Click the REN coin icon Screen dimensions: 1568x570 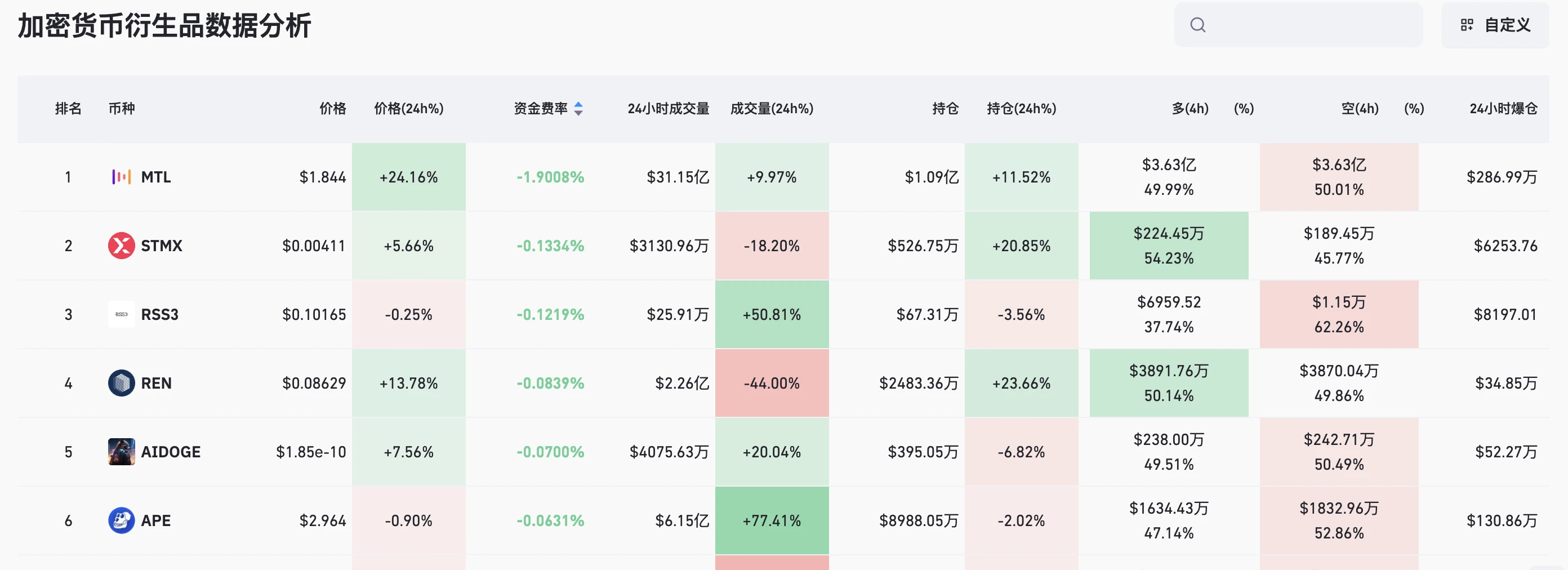[x=121, y=384]
